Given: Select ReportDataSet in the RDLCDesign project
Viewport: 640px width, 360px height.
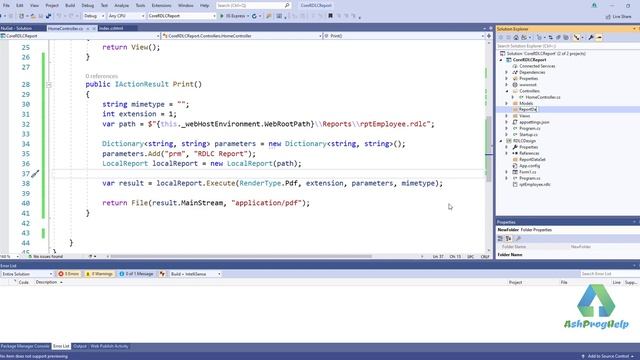Looking at the screenshot, I should tap(532, 160).
